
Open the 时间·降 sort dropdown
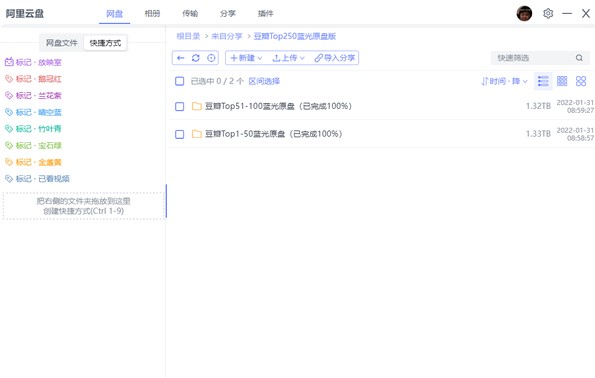point(504,81)
